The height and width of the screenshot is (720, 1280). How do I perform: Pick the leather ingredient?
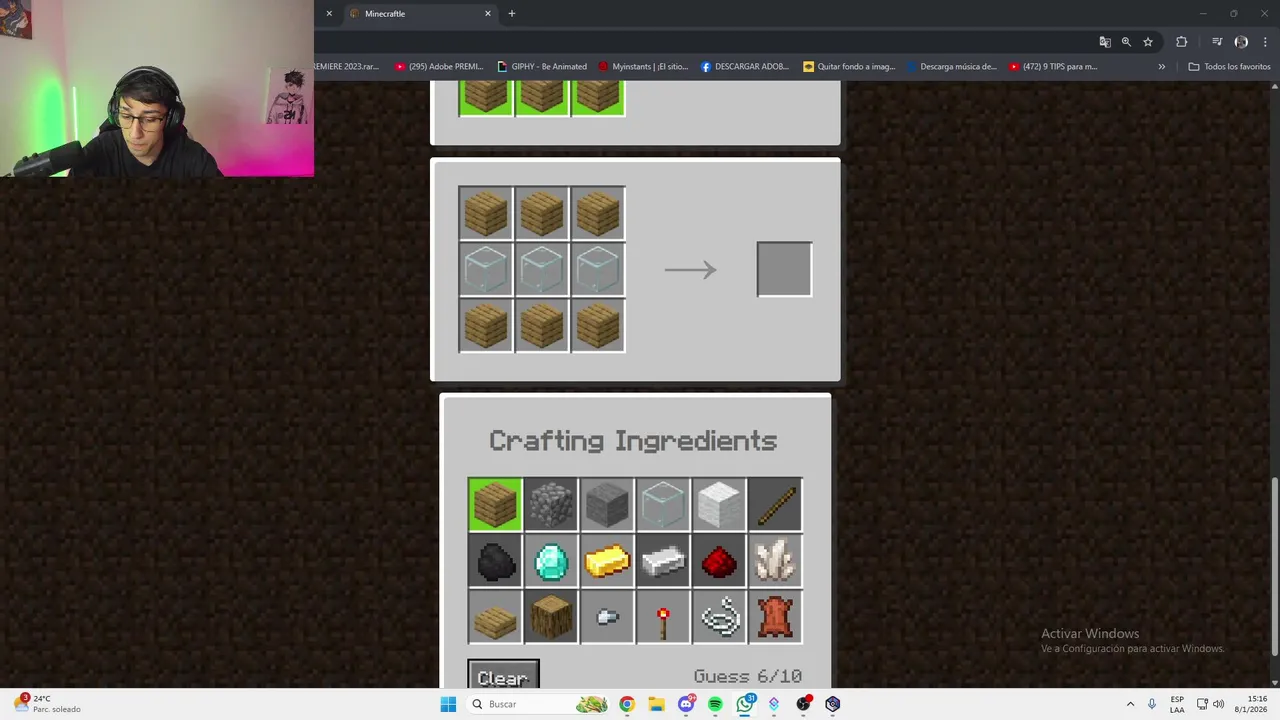click(x=775, y=617)
